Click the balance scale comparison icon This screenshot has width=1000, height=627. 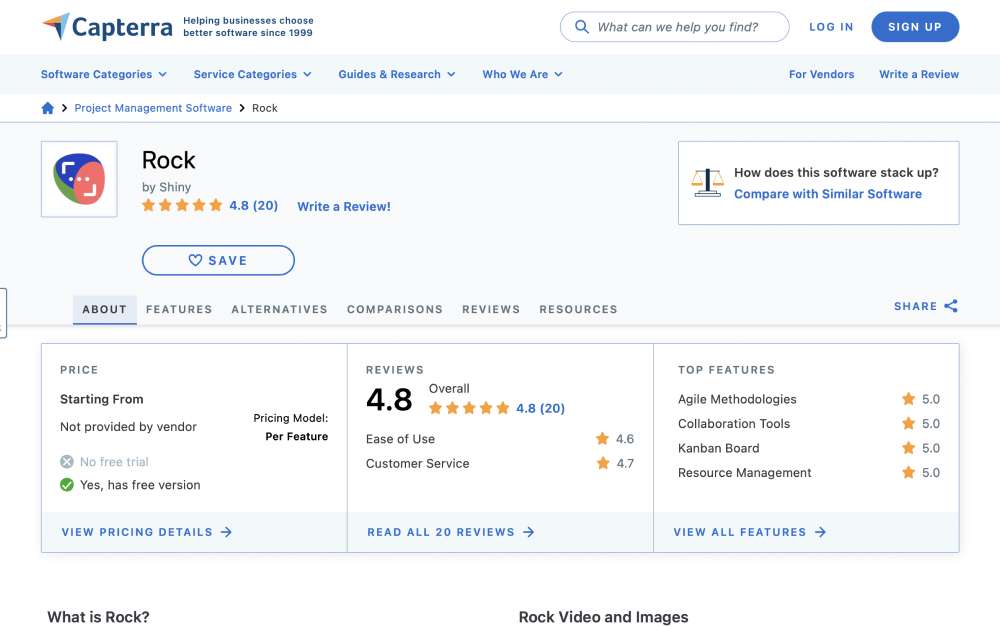point(707,182)
